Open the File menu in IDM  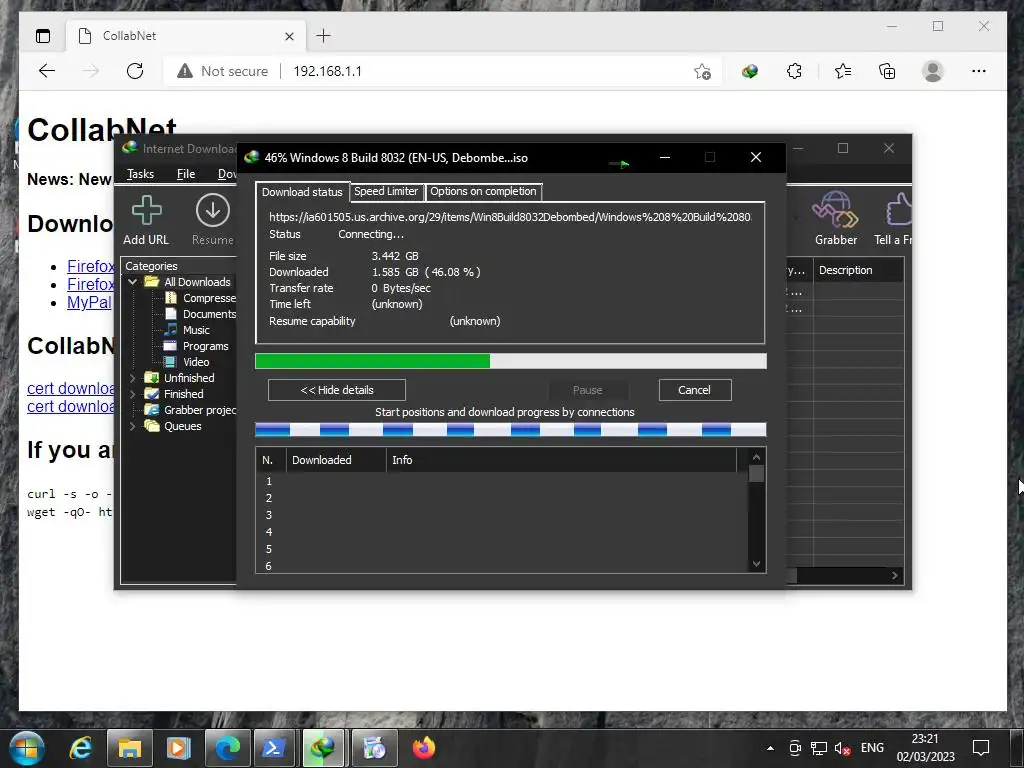[185, 174]
